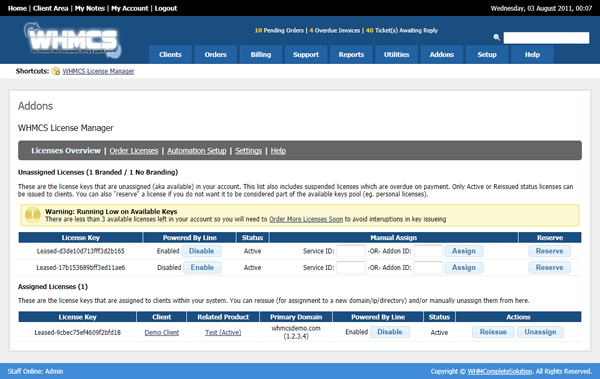This screenshot has width=600, height=379.
Task: Click the Staff Online: Admin footer text
Action: pyautogui.click(x=35, y=371)
